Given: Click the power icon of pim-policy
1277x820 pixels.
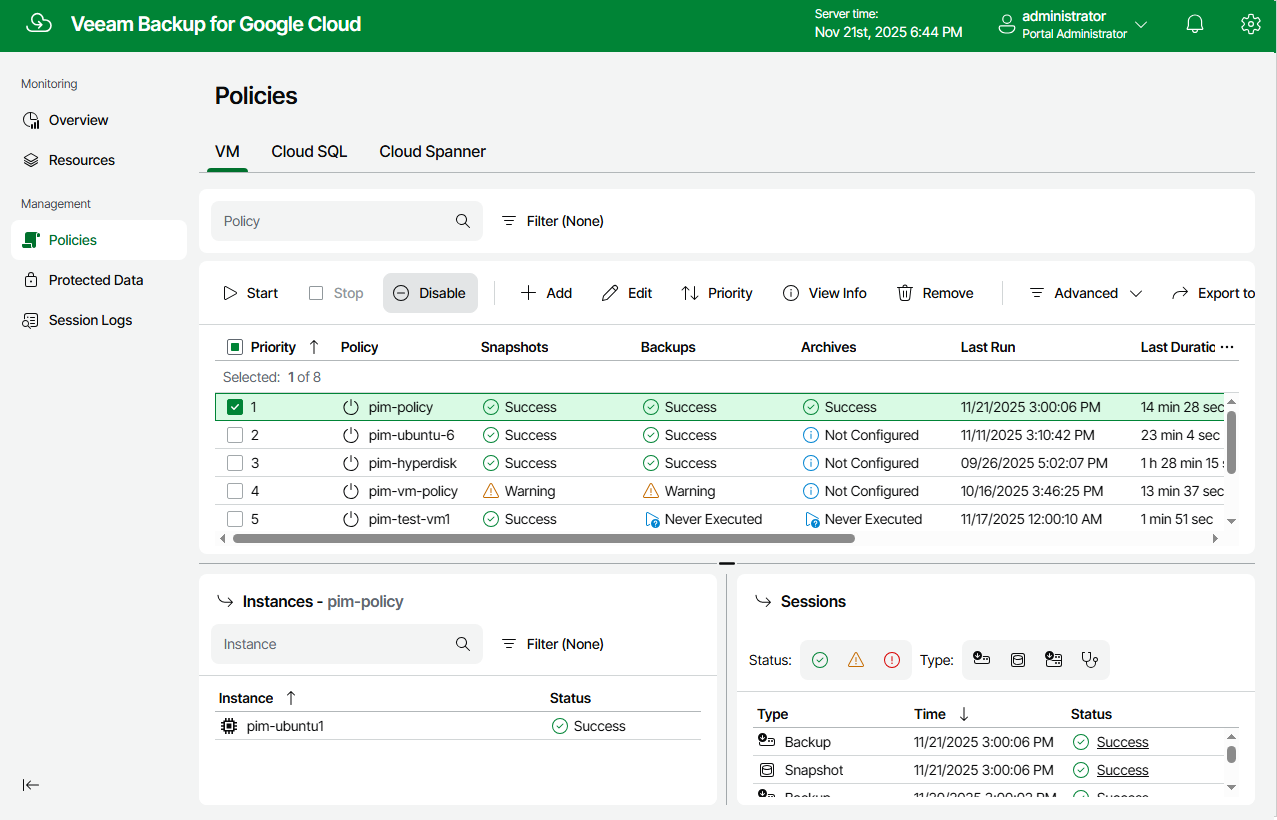Looking at the screenshot, I should [x=350, y=407].
